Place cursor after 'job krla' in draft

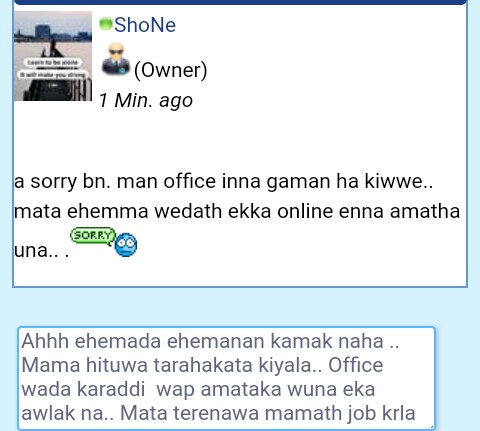tap(417, 413)
